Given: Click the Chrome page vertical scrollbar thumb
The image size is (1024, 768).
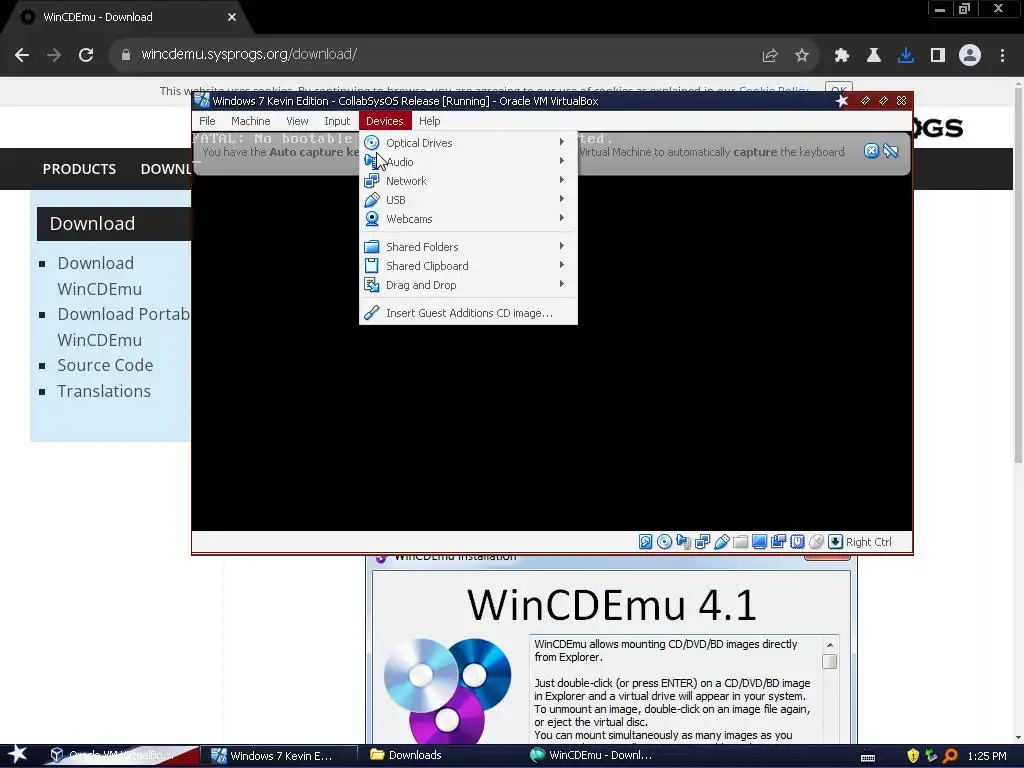Looking at the screenshot, I should (1018, 274).
